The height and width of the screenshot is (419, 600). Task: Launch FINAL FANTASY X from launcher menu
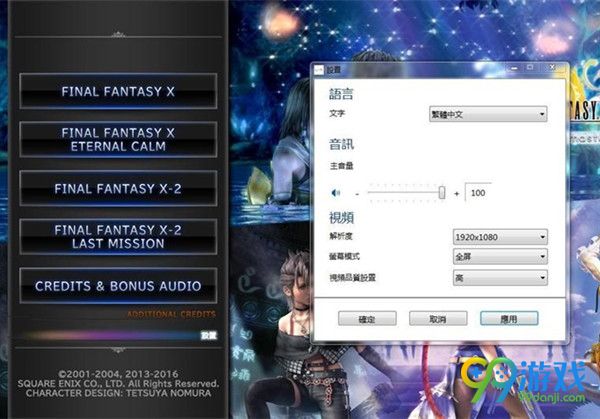(x=118, y=91)
